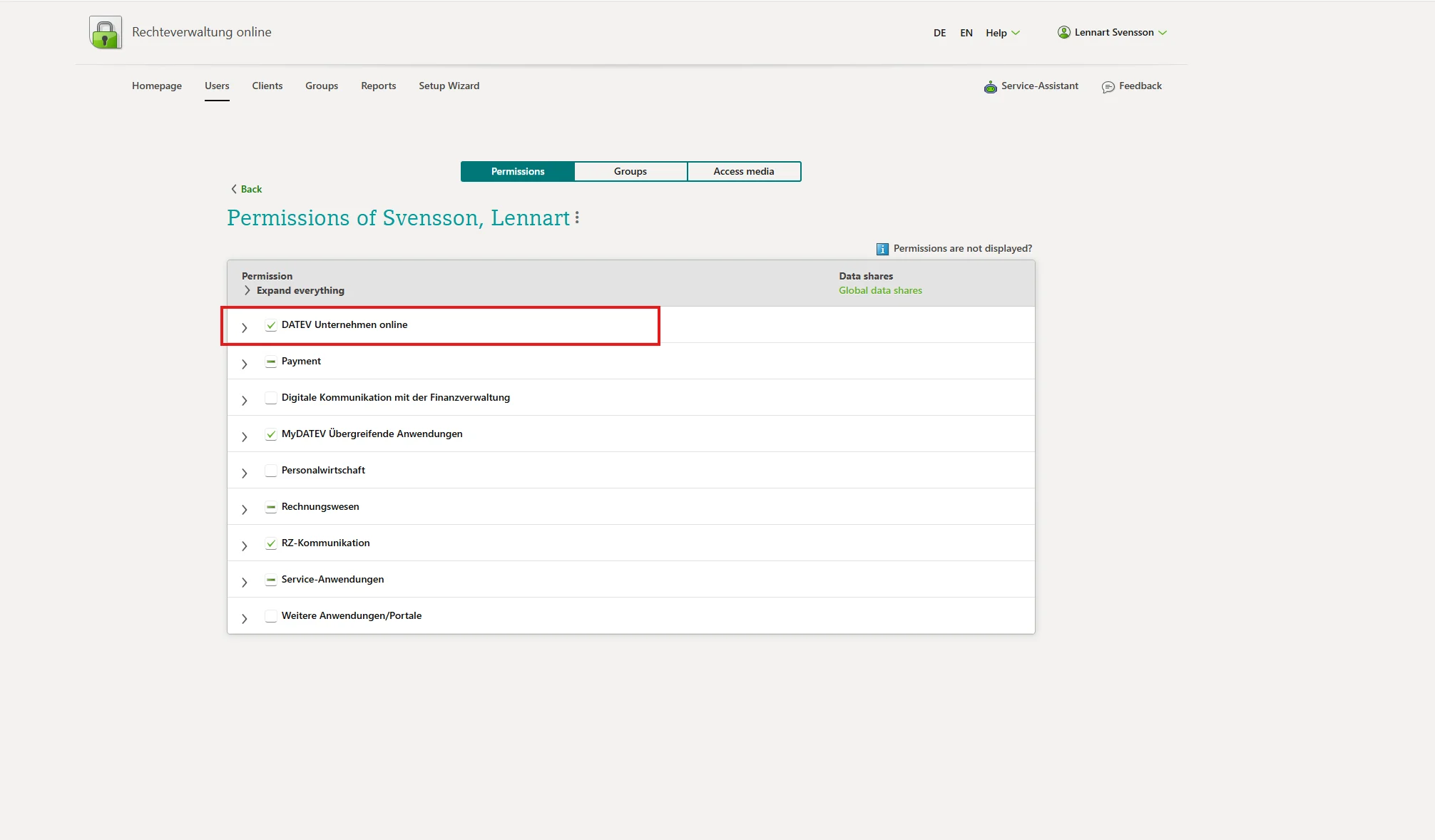1435x840 pixels.
Task: Expand the Service-Anwendungen row
Action: [x=245, y=583]
